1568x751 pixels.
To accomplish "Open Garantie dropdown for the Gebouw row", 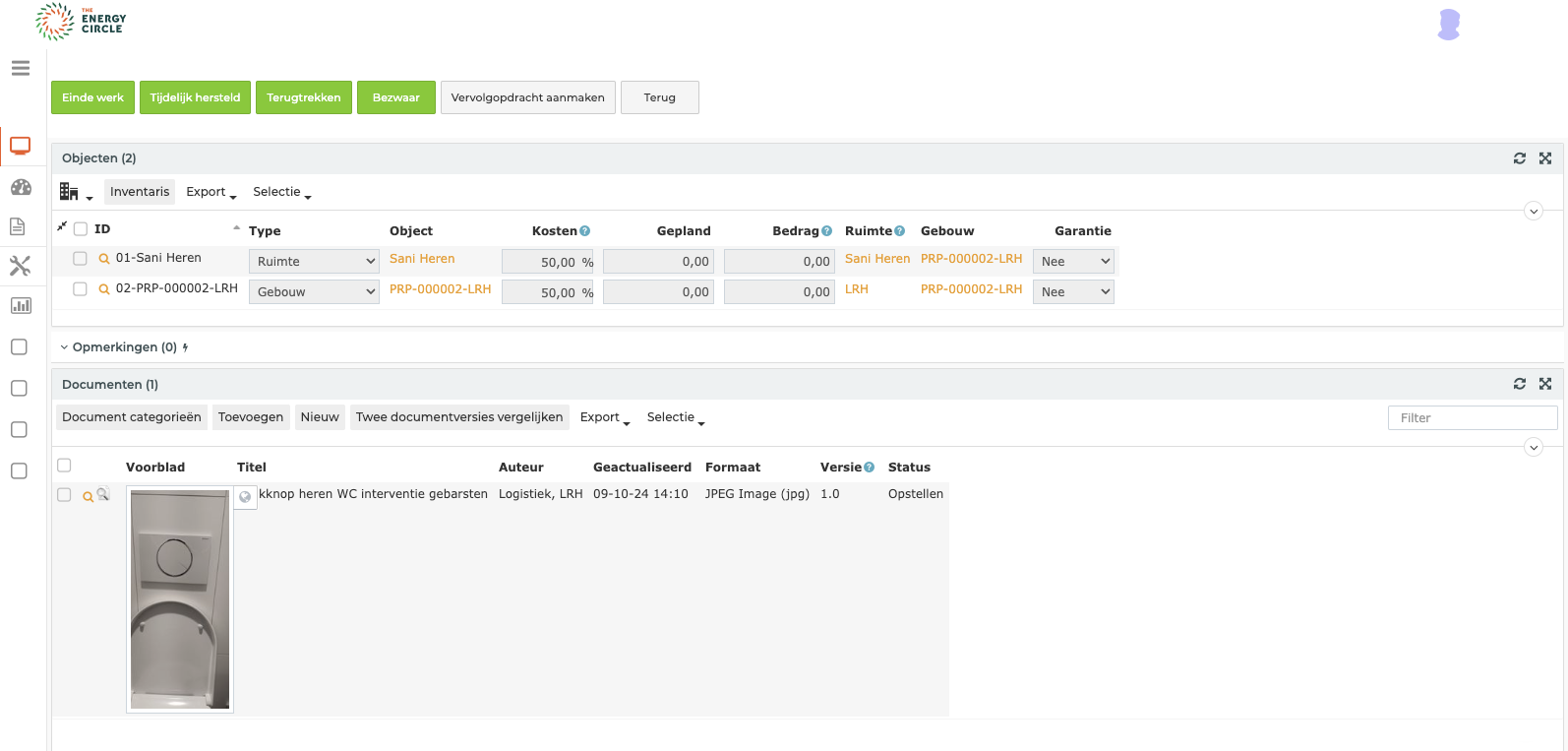I will [1073, 292].
